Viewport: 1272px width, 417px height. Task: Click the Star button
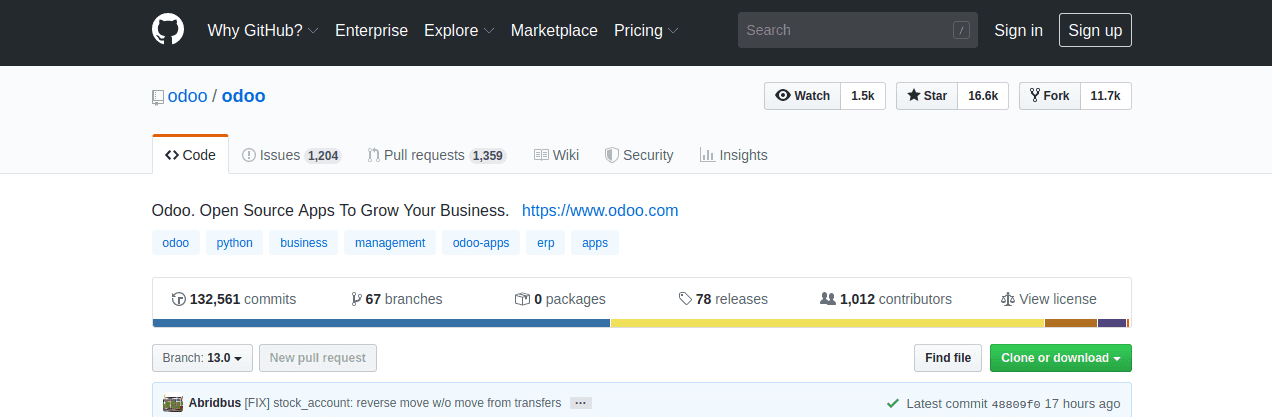point(927,96)
